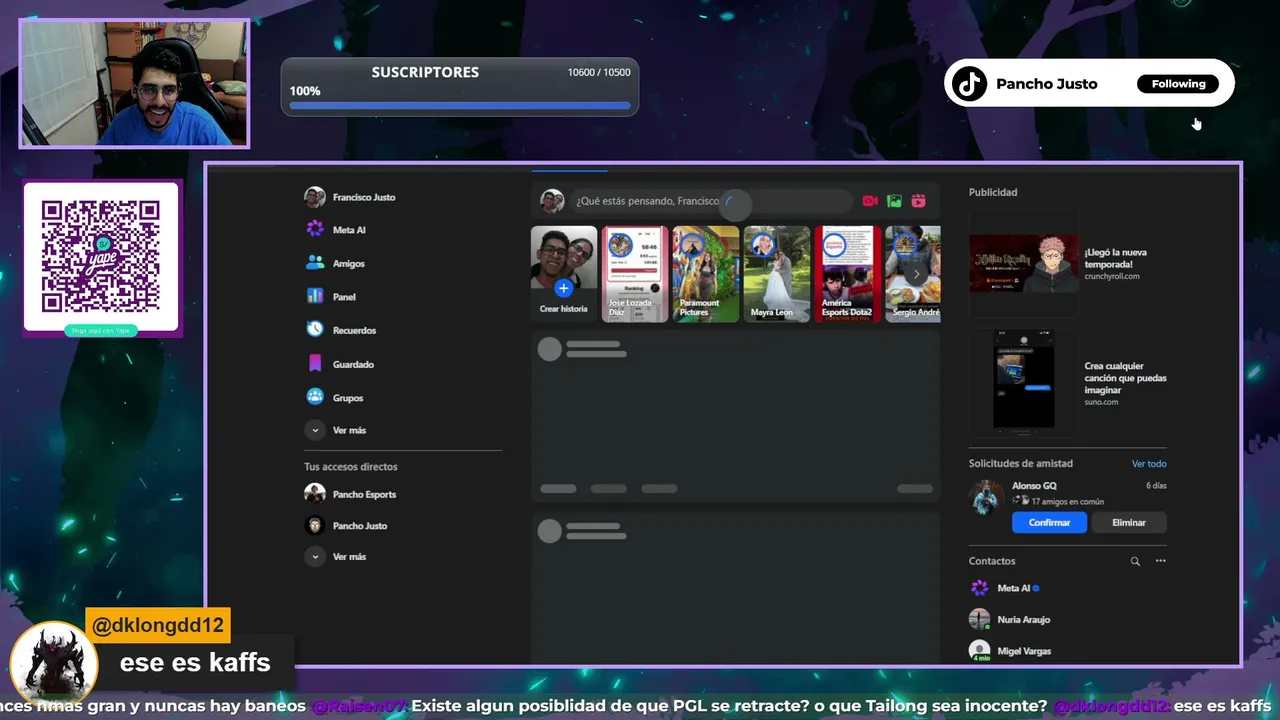Open suno.com ad thumbnail

1024,381
